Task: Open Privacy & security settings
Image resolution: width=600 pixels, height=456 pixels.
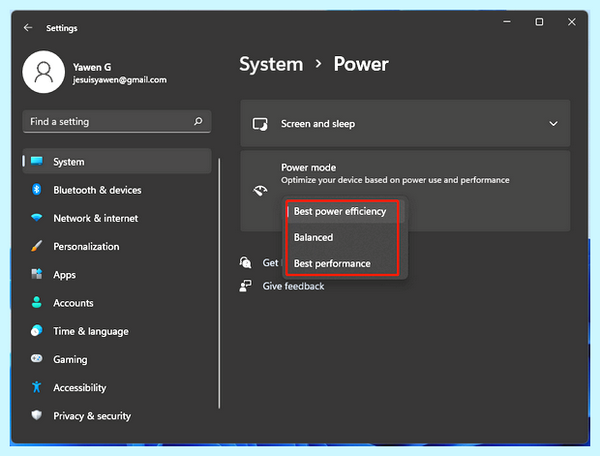Action: (x=117, y=416)
